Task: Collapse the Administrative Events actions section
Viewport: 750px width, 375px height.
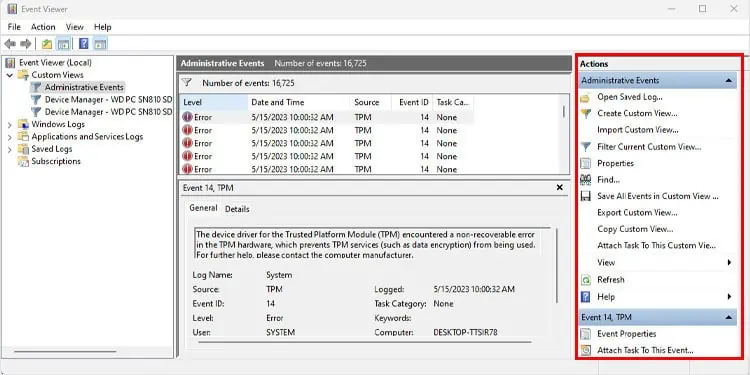Action: (728, 81)
